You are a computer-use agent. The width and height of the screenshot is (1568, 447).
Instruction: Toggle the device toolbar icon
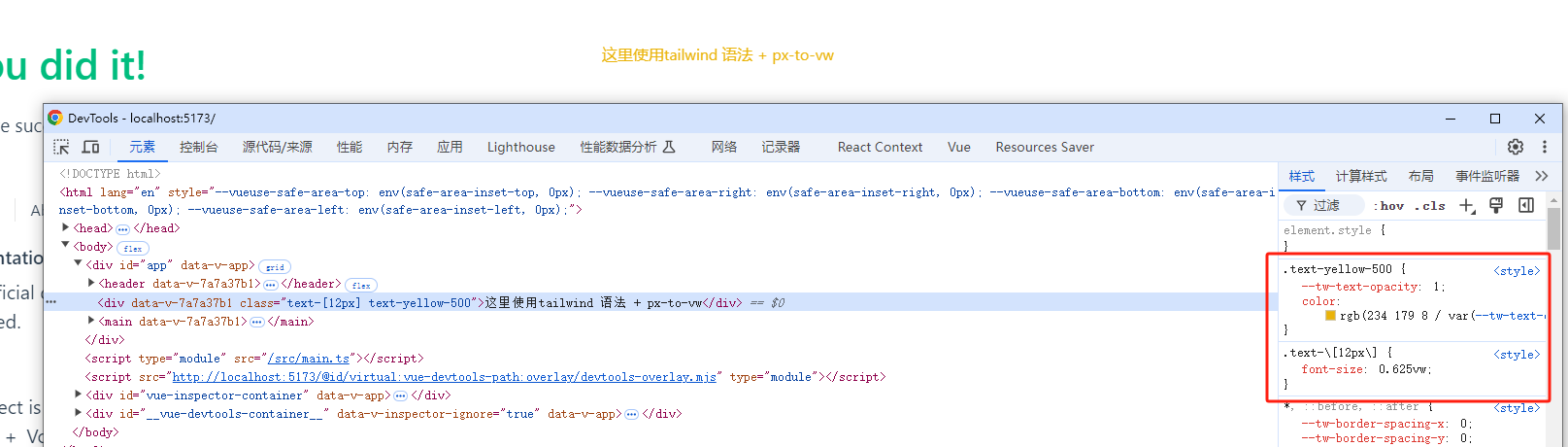coord(90,147)
